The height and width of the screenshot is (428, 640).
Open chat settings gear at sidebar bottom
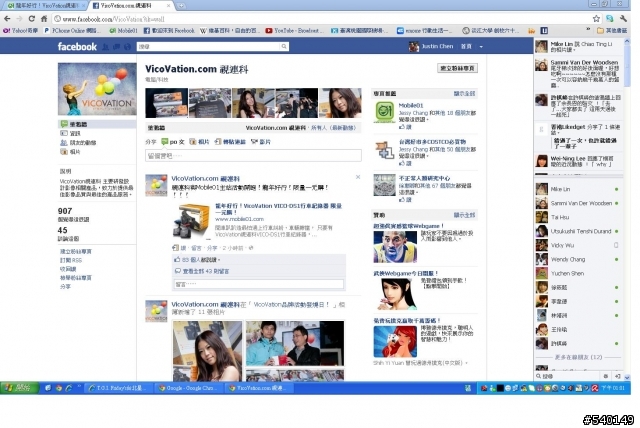click(x=606, y=376)
